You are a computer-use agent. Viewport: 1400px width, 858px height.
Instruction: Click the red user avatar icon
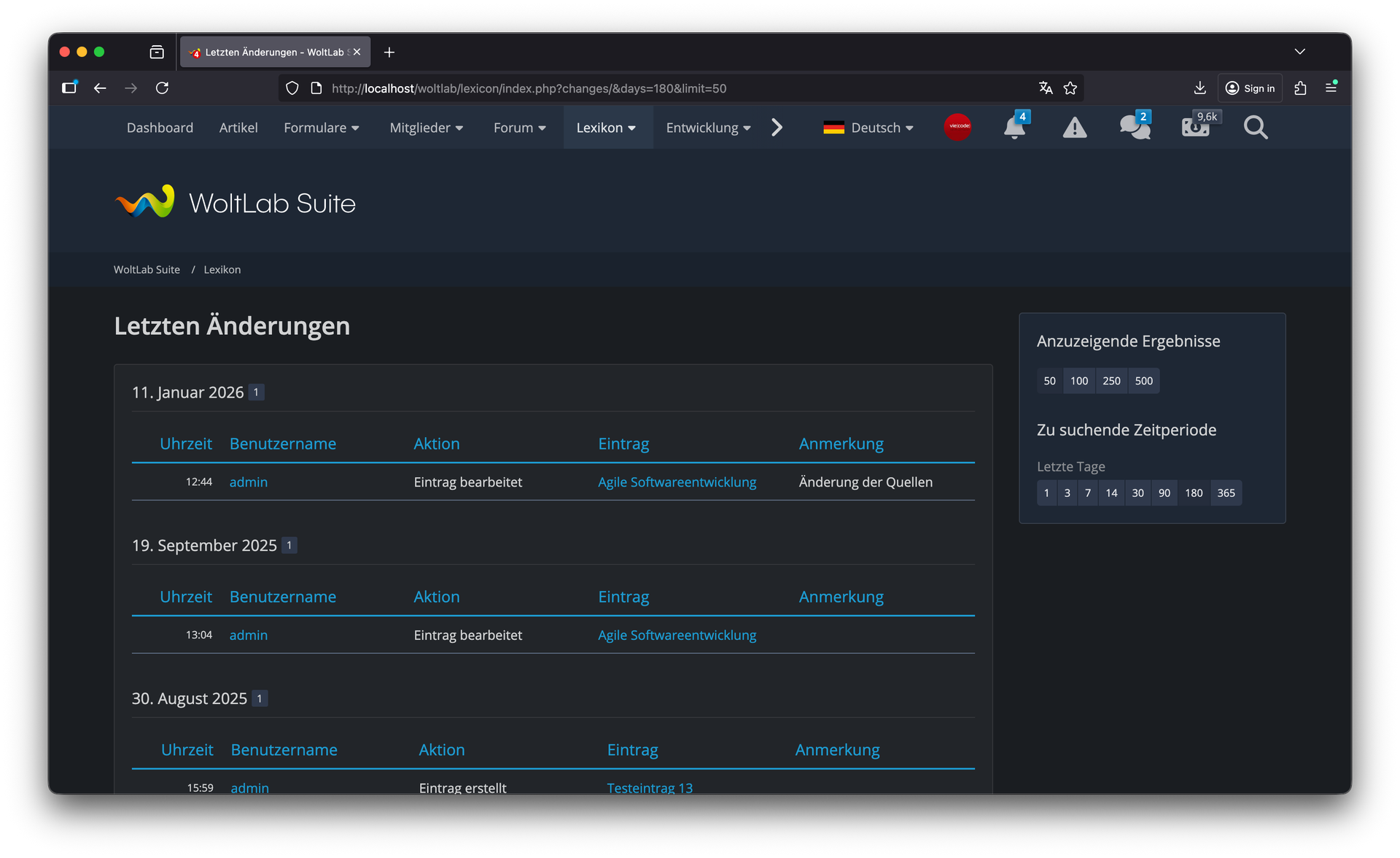click(x=957, y=127)
